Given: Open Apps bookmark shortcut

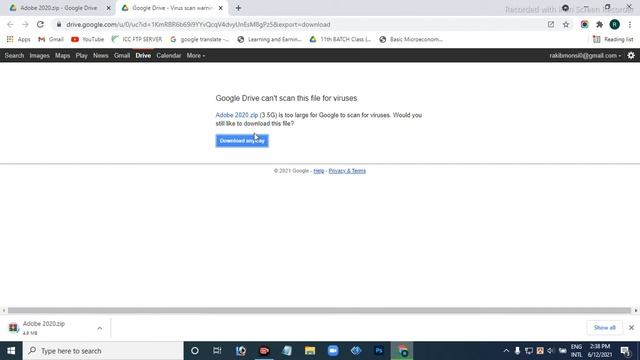Looking at the screenshot, I should [x=18, y=39].
